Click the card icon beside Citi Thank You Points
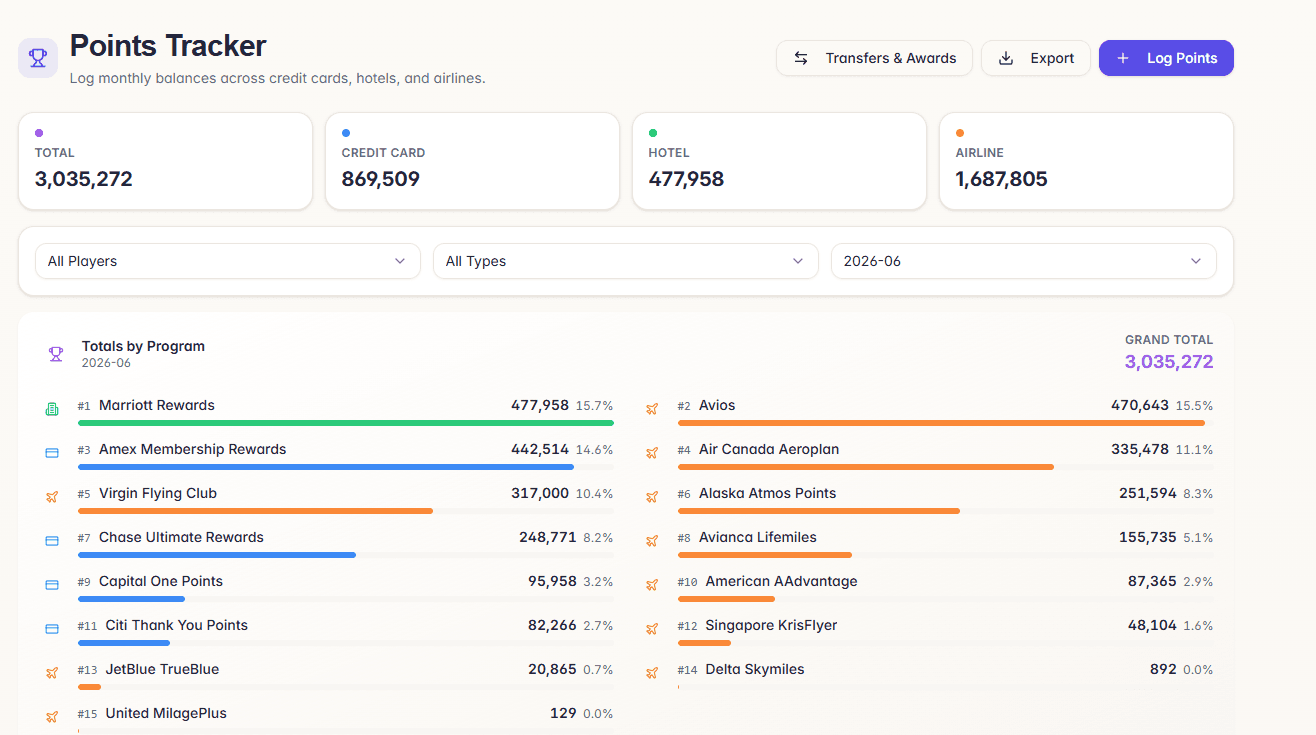The image size is (1316, 735). click(52, 629)
